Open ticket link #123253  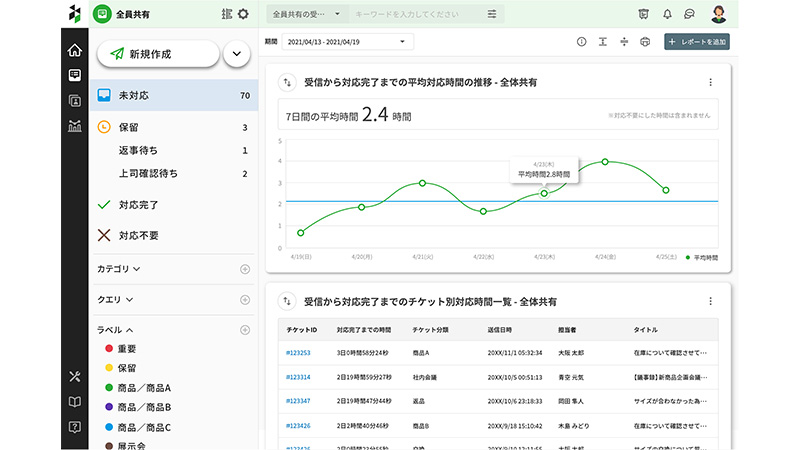coord(298,353)
